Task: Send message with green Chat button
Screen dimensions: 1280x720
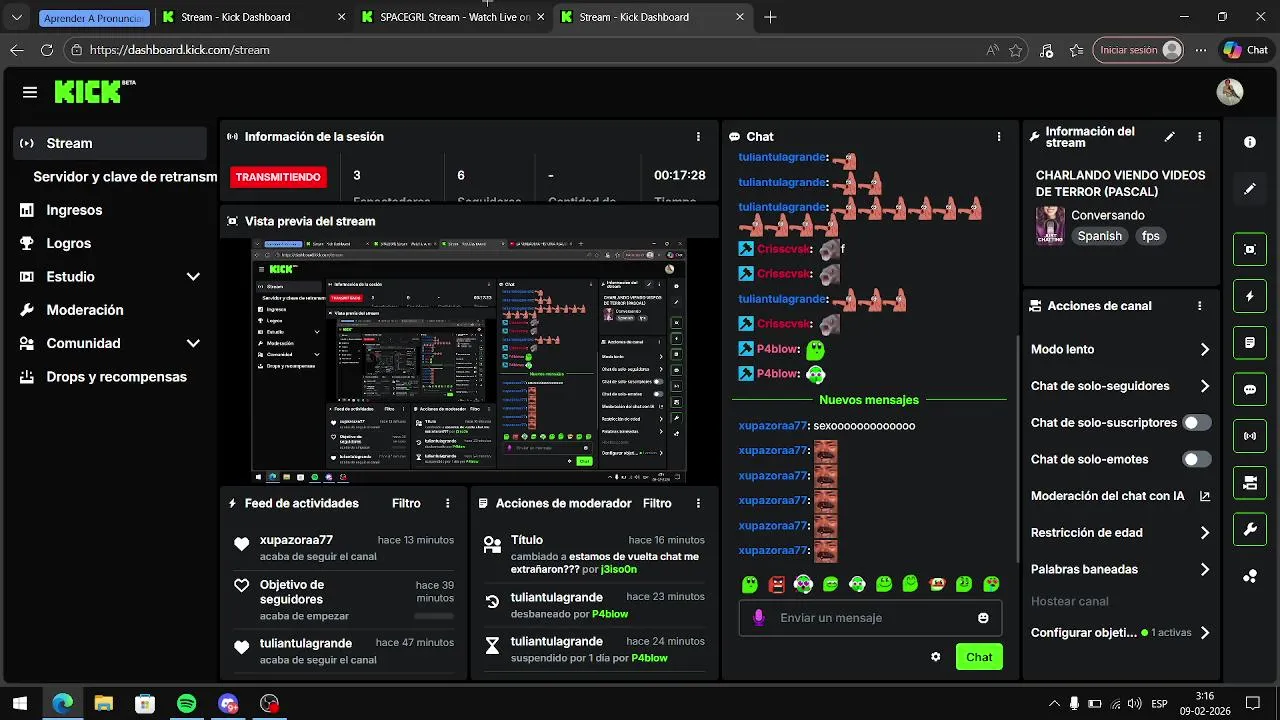Action: point(979,657)
